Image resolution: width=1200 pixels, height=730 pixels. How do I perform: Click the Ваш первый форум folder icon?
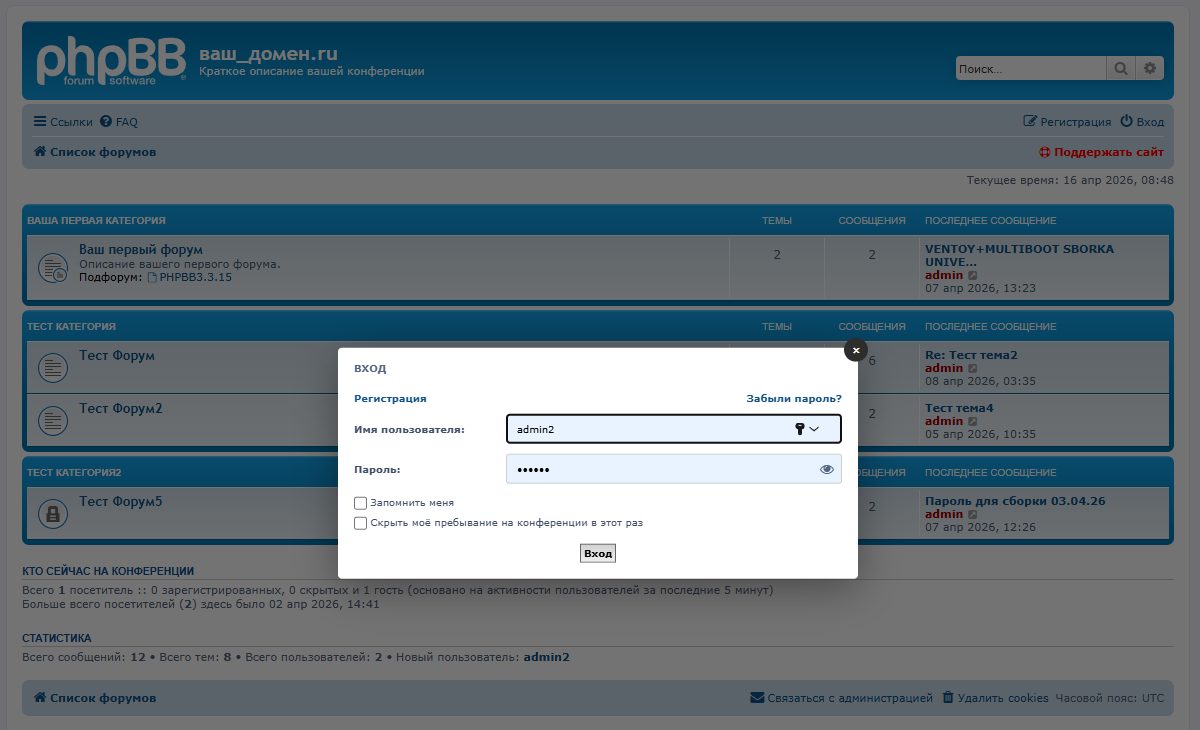tap(52, 268)
